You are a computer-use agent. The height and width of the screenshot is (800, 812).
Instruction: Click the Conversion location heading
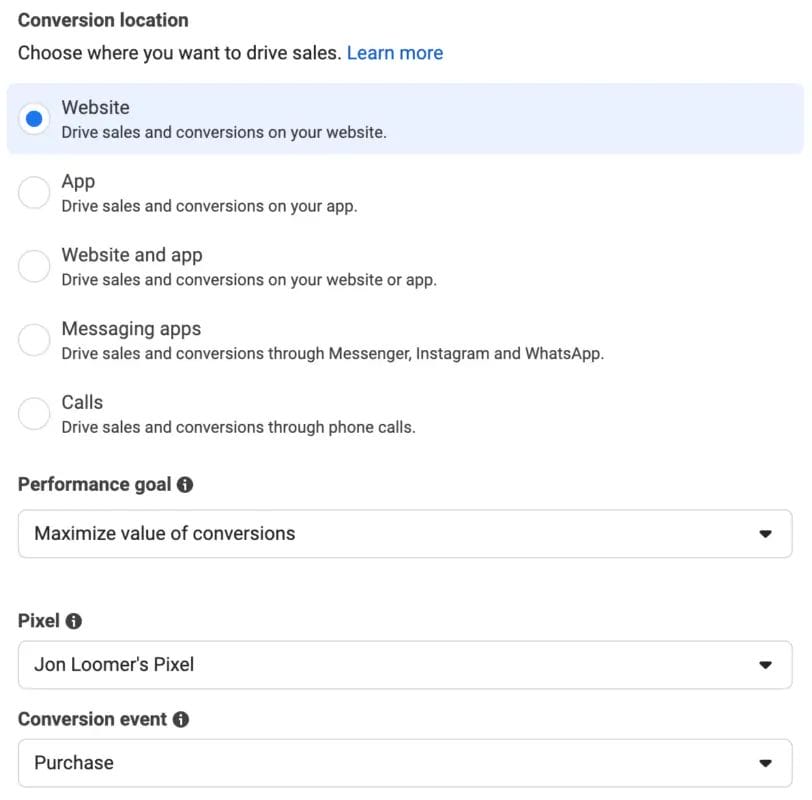103,20
